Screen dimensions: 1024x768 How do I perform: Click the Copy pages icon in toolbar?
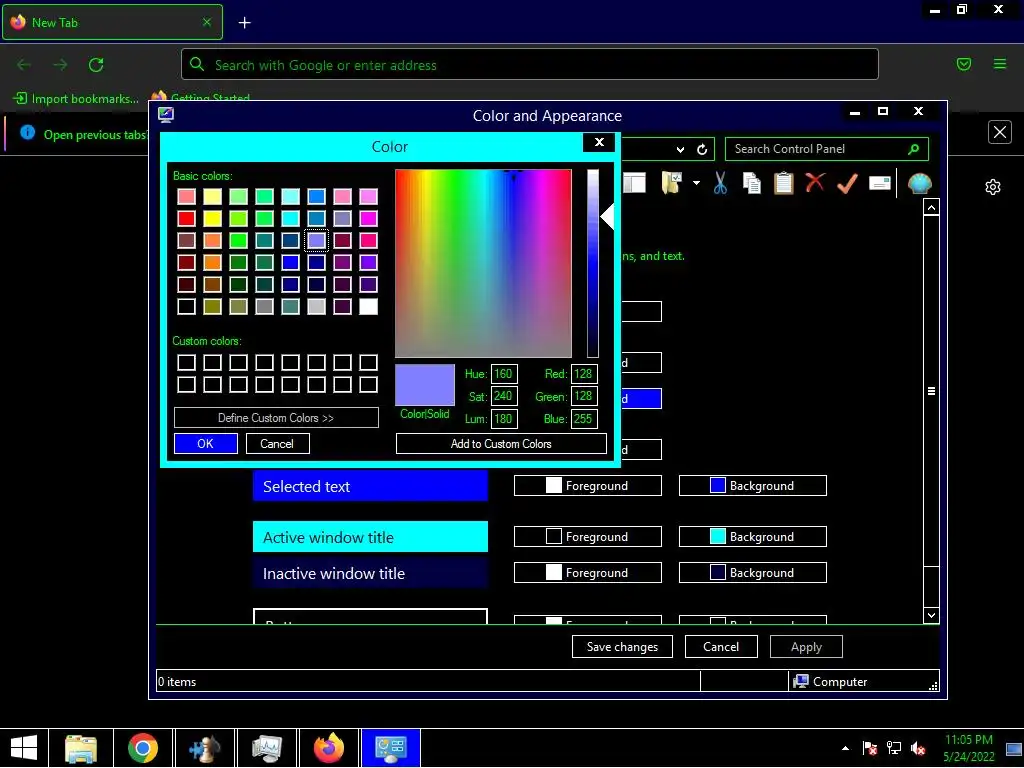752,184
